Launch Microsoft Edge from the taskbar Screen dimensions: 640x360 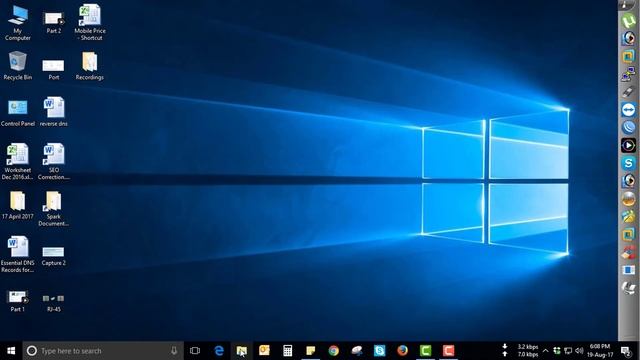pos(219,351)
